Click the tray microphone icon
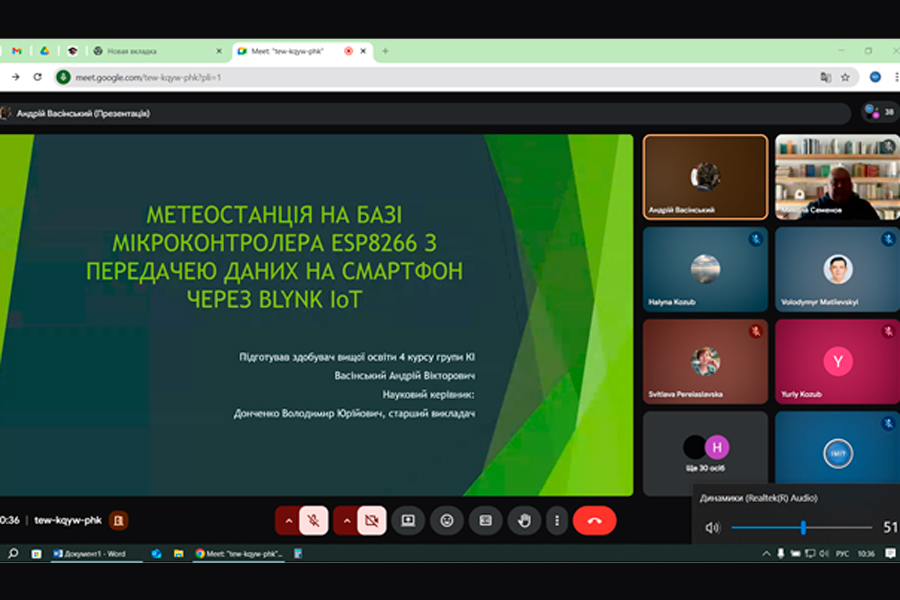 click(x=781, y=553)
